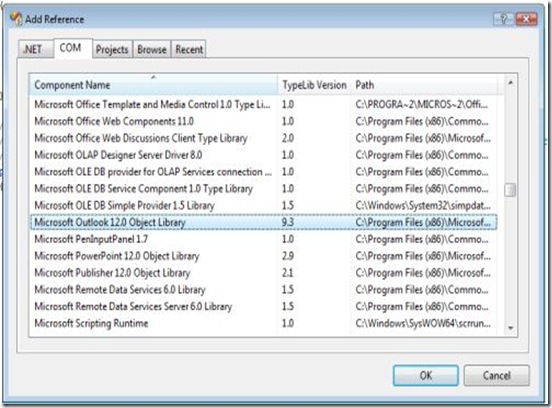Select Microsoft PenInputPanel 1.7

263,239
